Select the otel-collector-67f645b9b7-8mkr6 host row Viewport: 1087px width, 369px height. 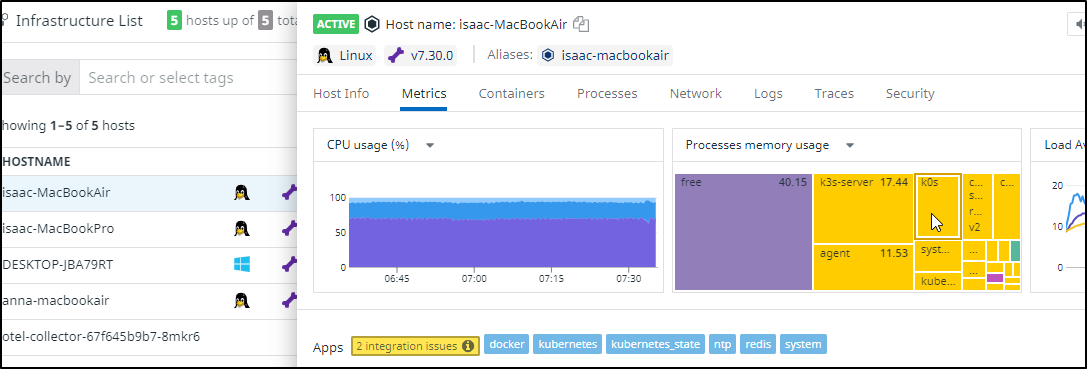click(x=148, y=337)
